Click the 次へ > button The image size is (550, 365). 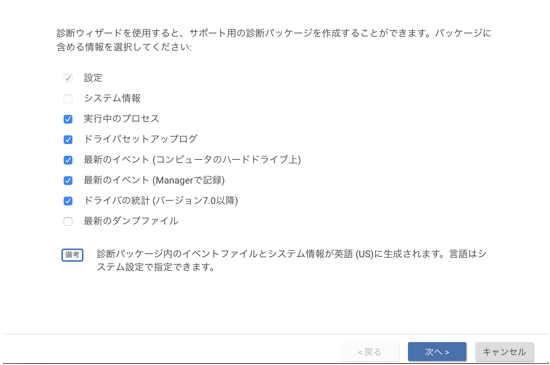[x=437, y=352]
